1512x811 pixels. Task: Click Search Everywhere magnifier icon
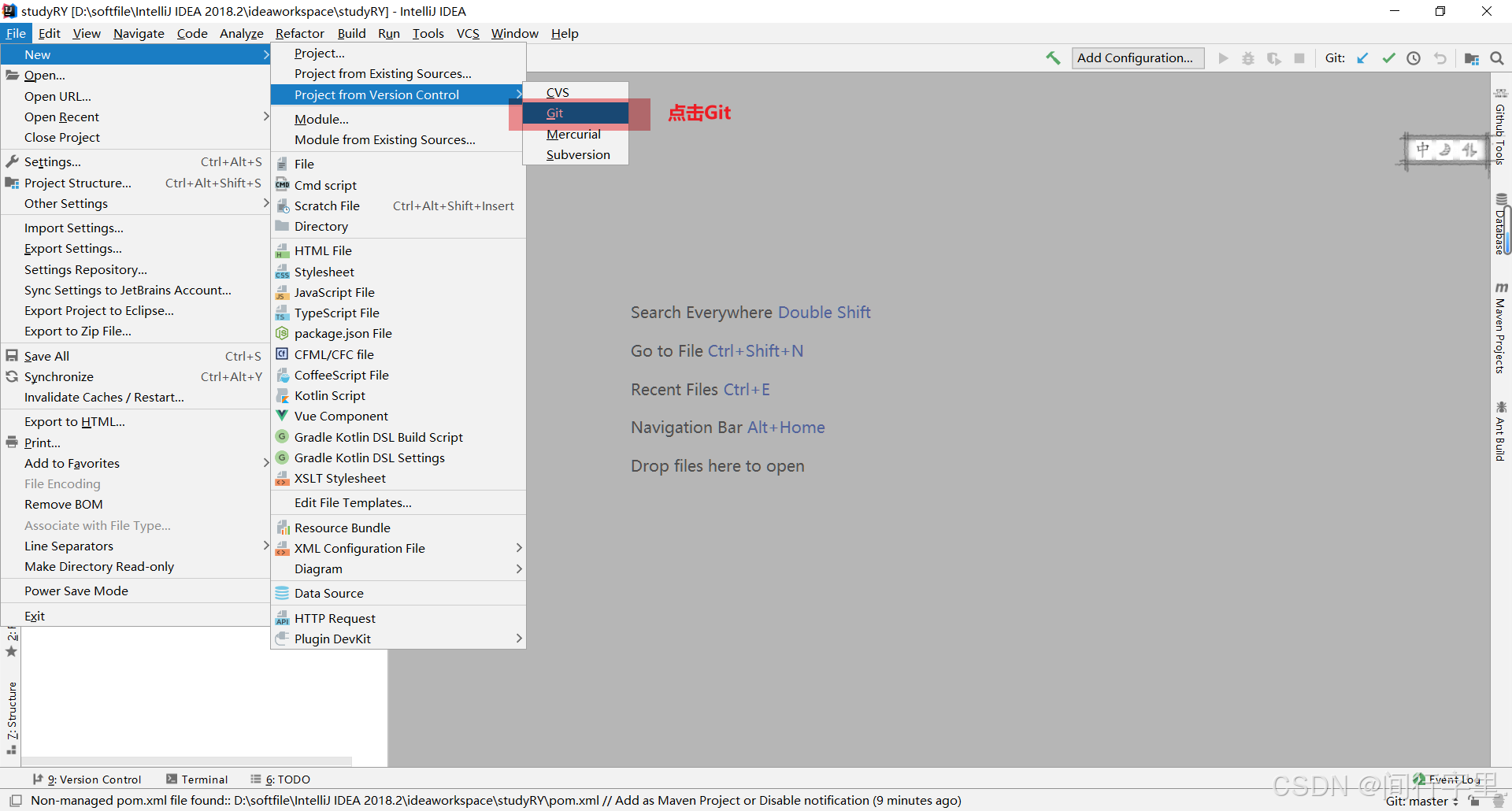pos(1497,58)
